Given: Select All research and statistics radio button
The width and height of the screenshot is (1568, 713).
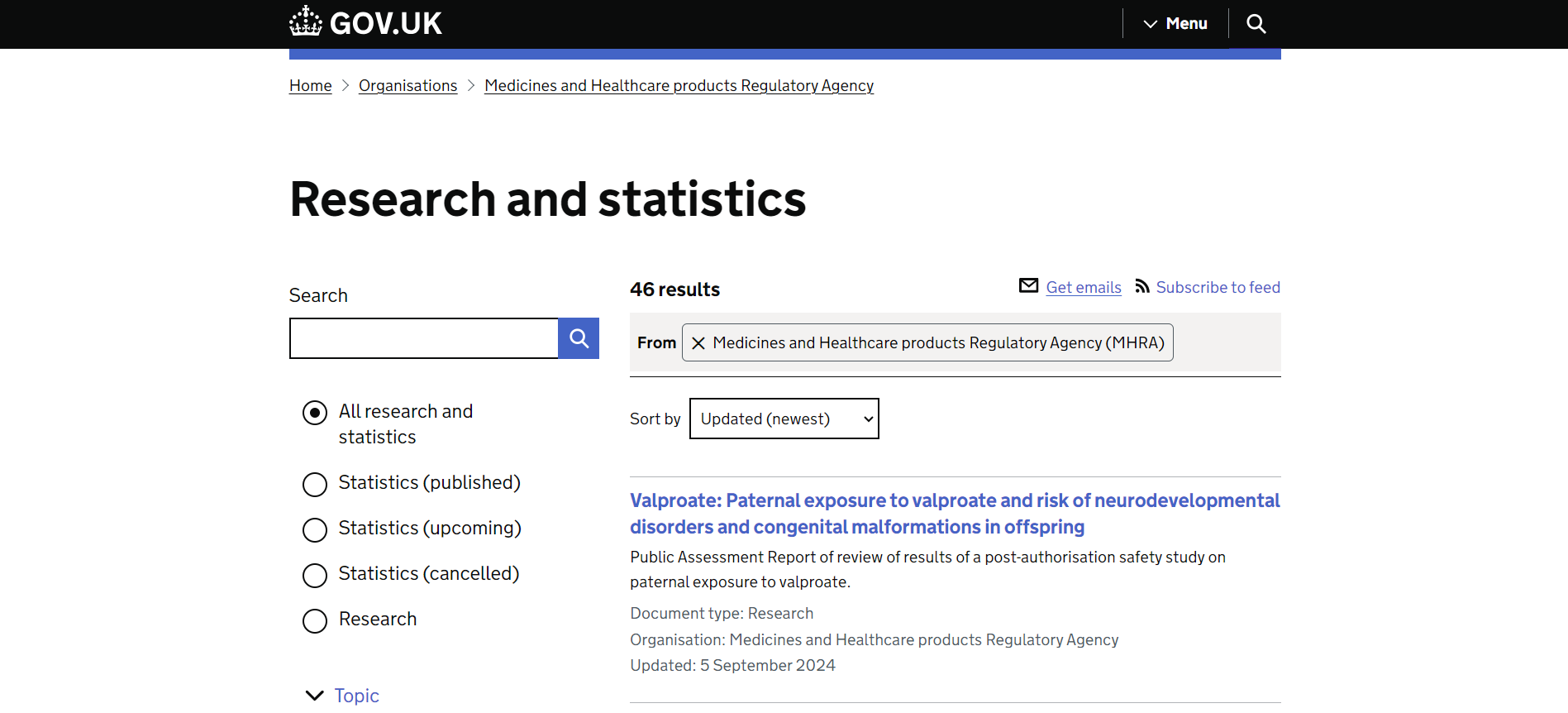Looking at the screenshot, I should point(315,413).
